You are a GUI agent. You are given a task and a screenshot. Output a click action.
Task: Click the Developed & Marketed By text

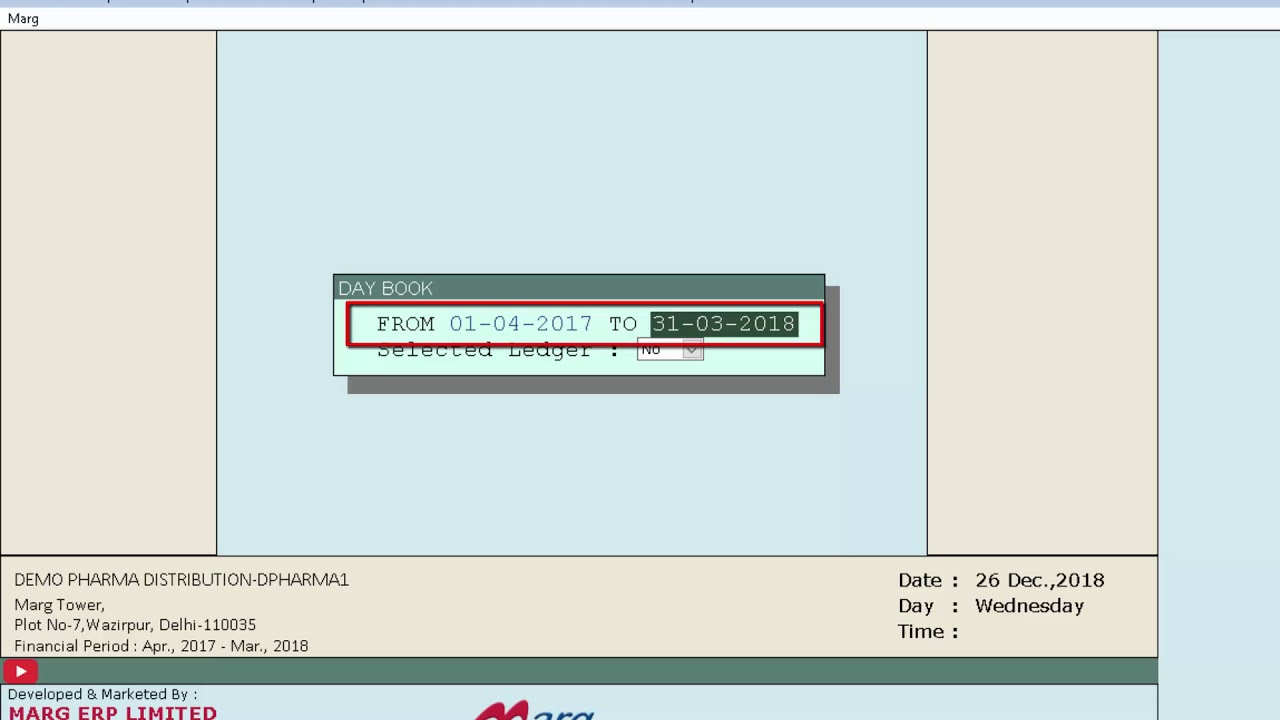pyautogui.click(x=102, y=694)
